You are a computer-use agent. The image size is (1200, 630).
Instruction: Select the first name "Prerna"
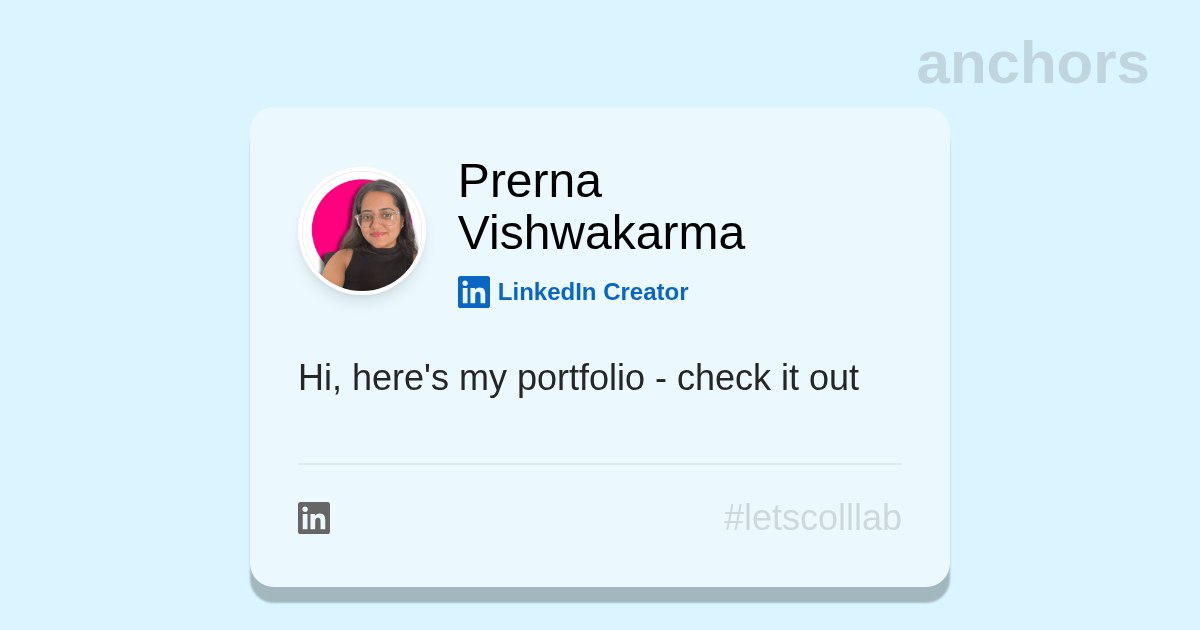pyautogui.click(x=529, y=181)
